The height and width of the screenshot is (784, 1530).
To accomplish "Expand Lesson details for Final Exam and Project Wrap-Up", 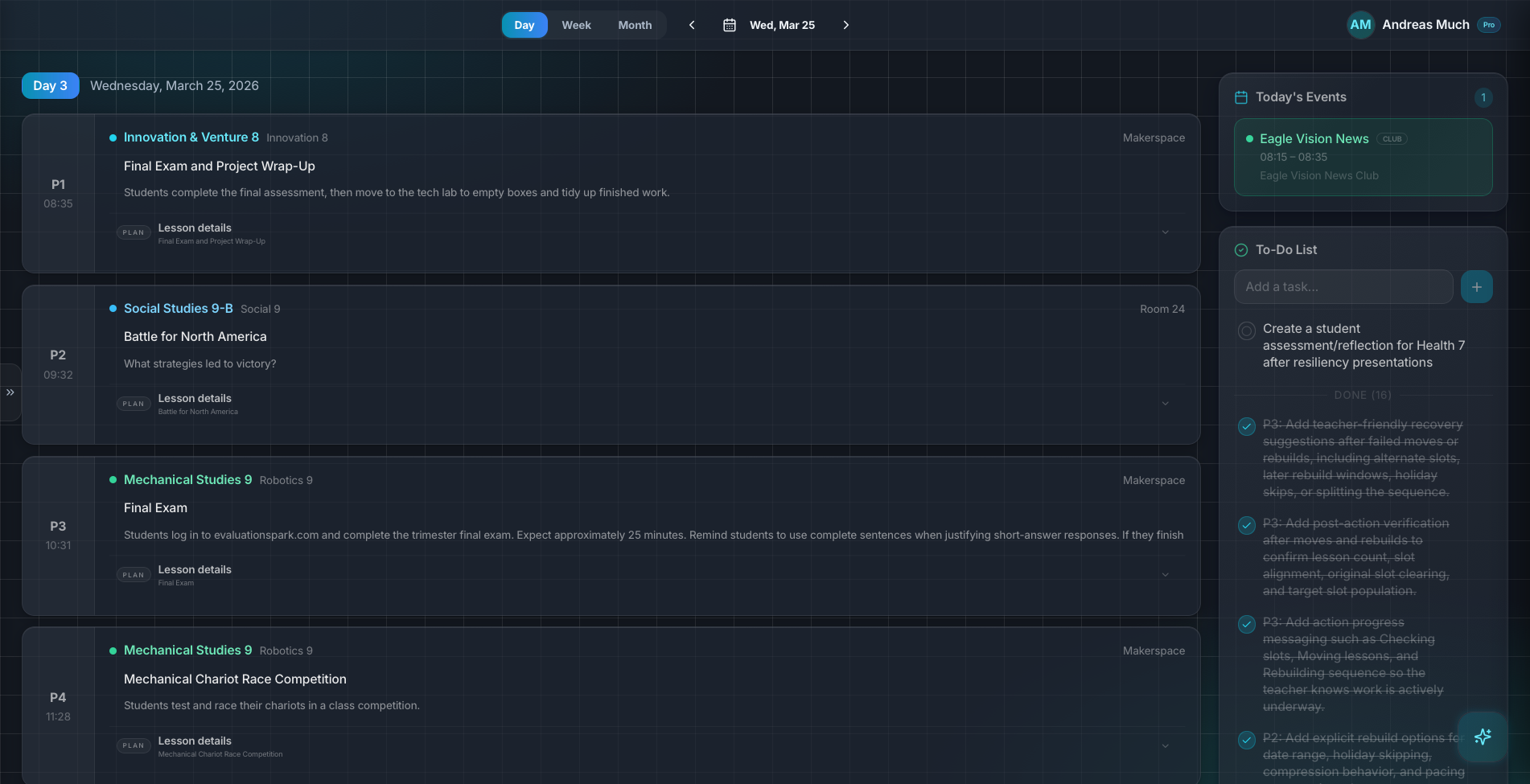I will pyautogui.click(x=1166, y=232).
